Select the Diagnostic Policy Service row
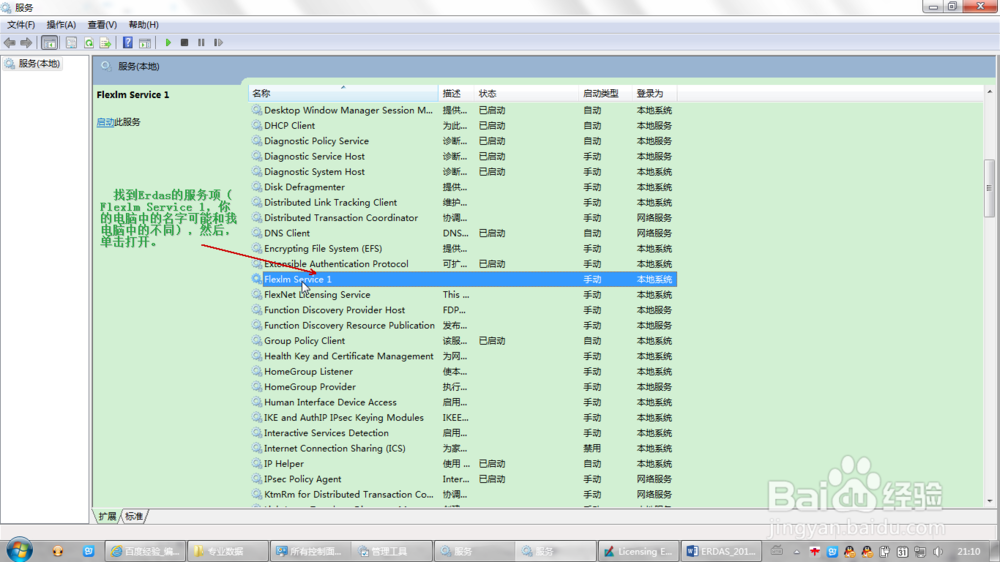Screen dimensions: 1000x562 pyautogui.click(x=463, y=141)
